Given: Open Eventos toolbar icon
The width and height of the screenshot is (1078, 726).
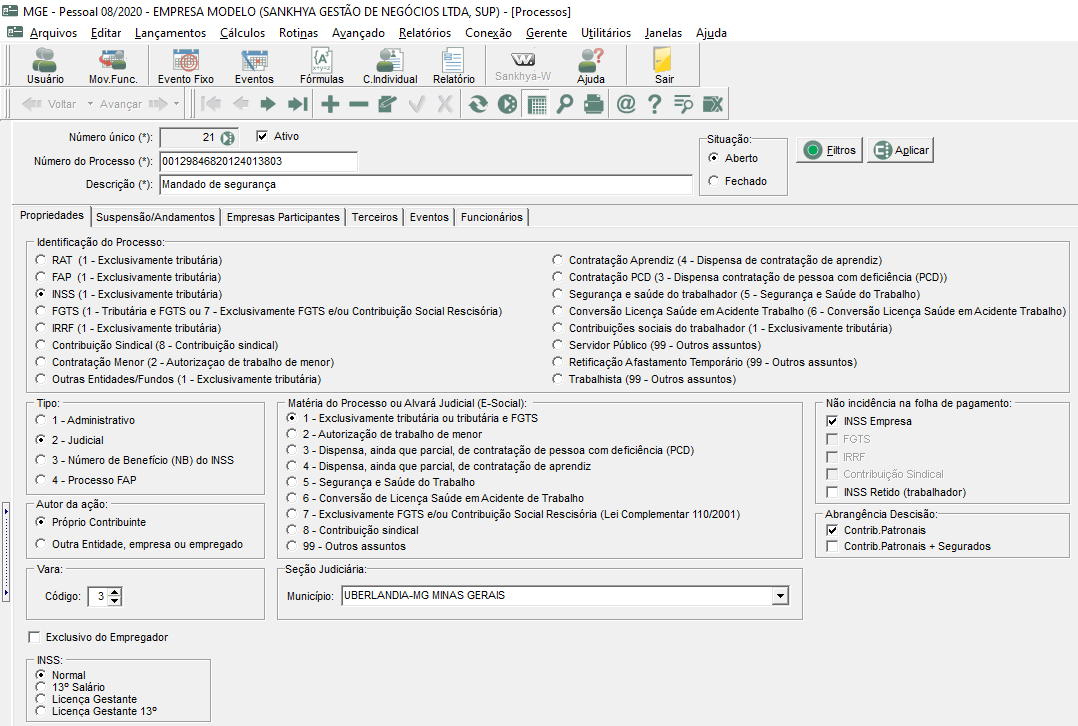Looking at the screenshot, I should [254, 66].
